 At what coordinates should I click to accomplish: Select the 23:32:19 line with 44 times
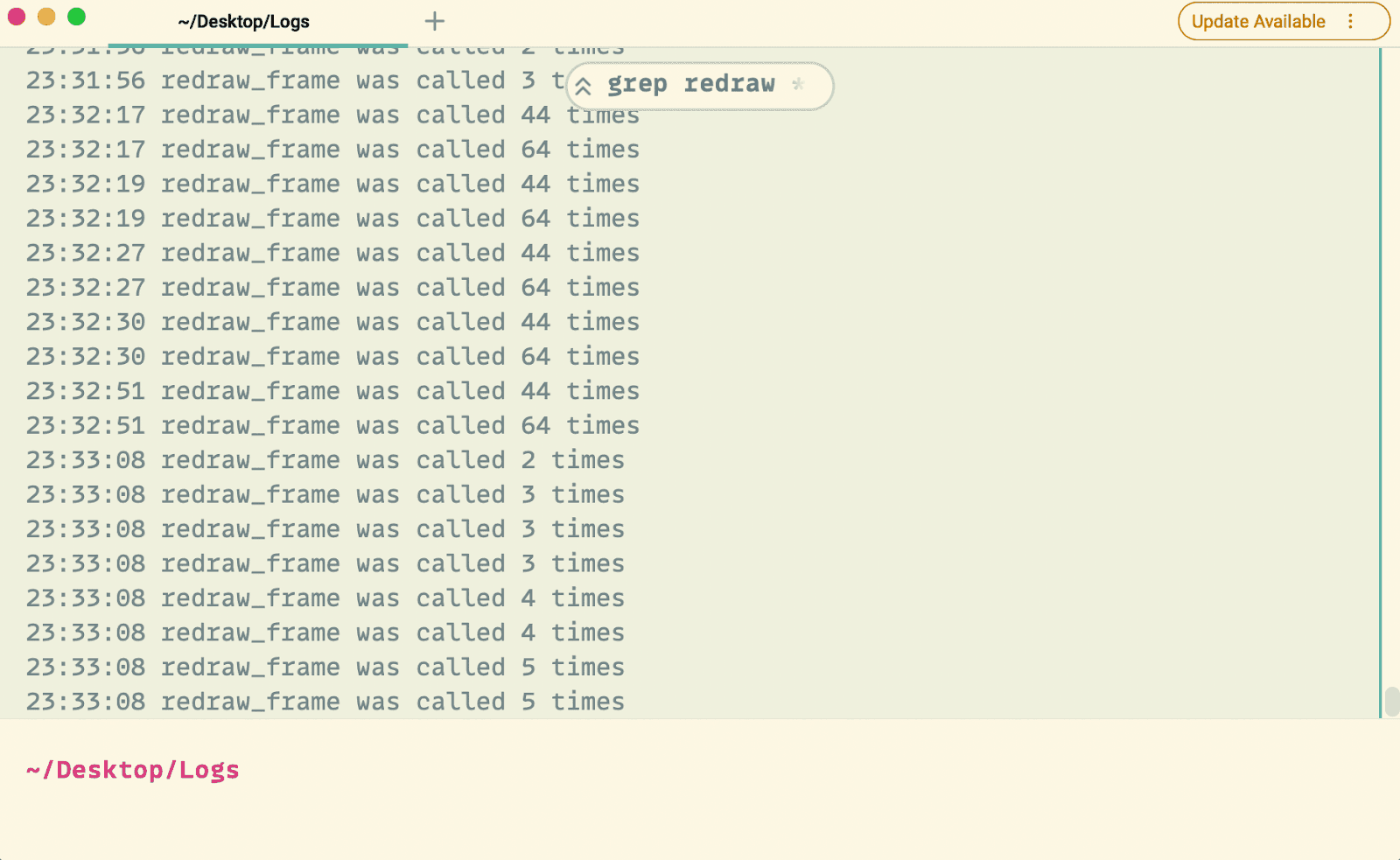point(332,185)
